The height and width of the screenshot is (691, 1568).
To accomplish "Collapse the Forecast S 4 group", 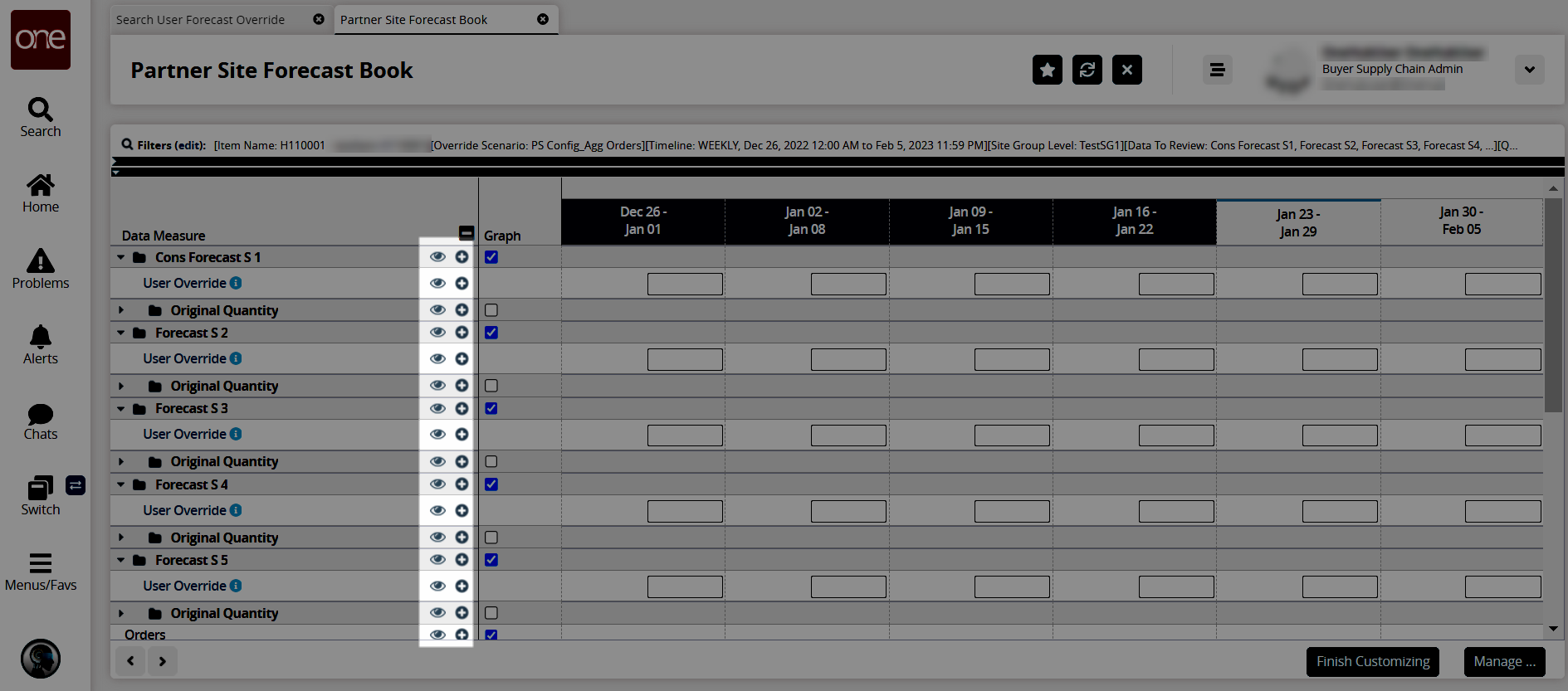I will pyautogui.click(x=121, y=484).
